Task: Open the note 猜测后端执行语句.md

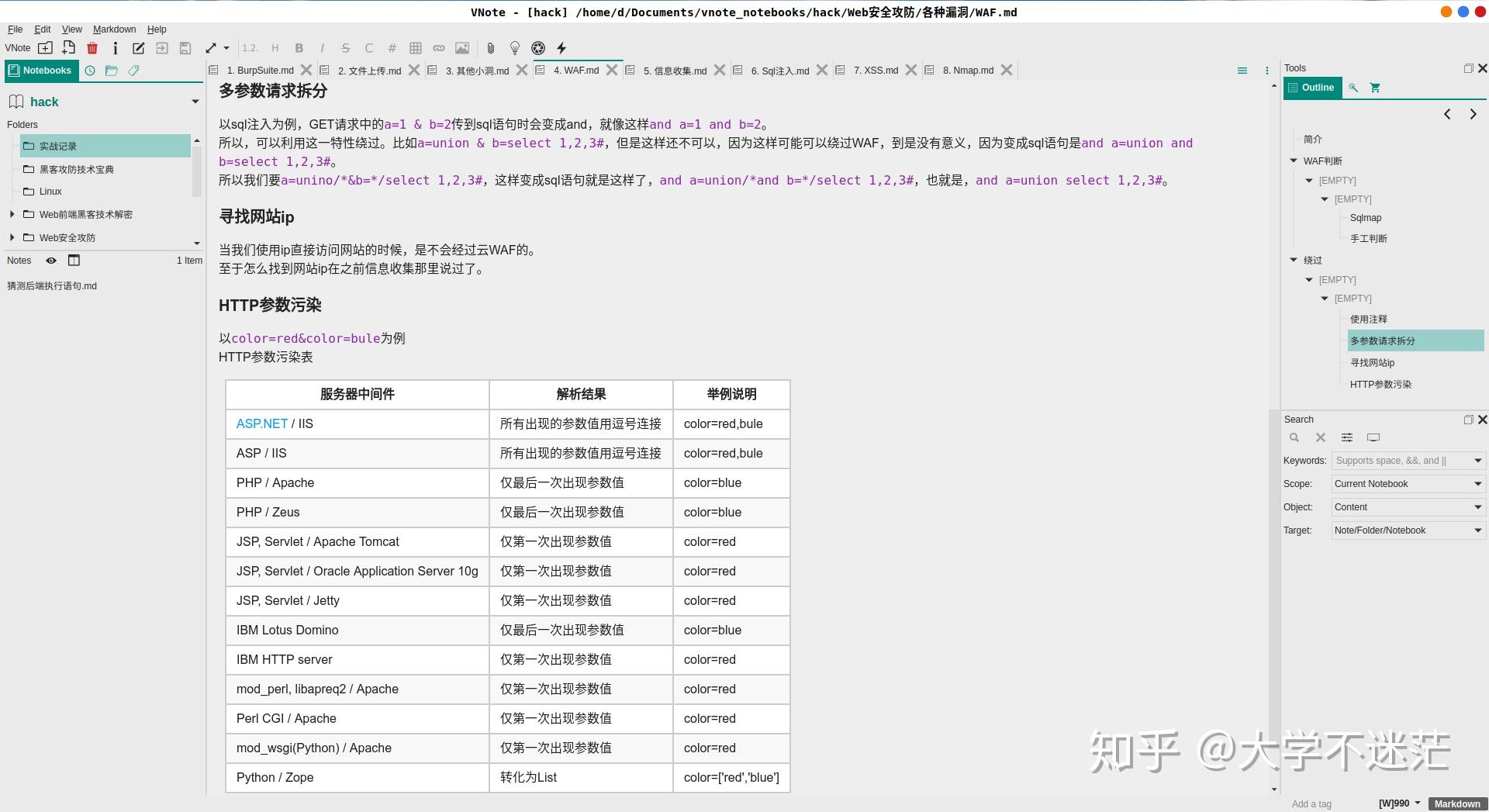Action: tap(52, 286)
